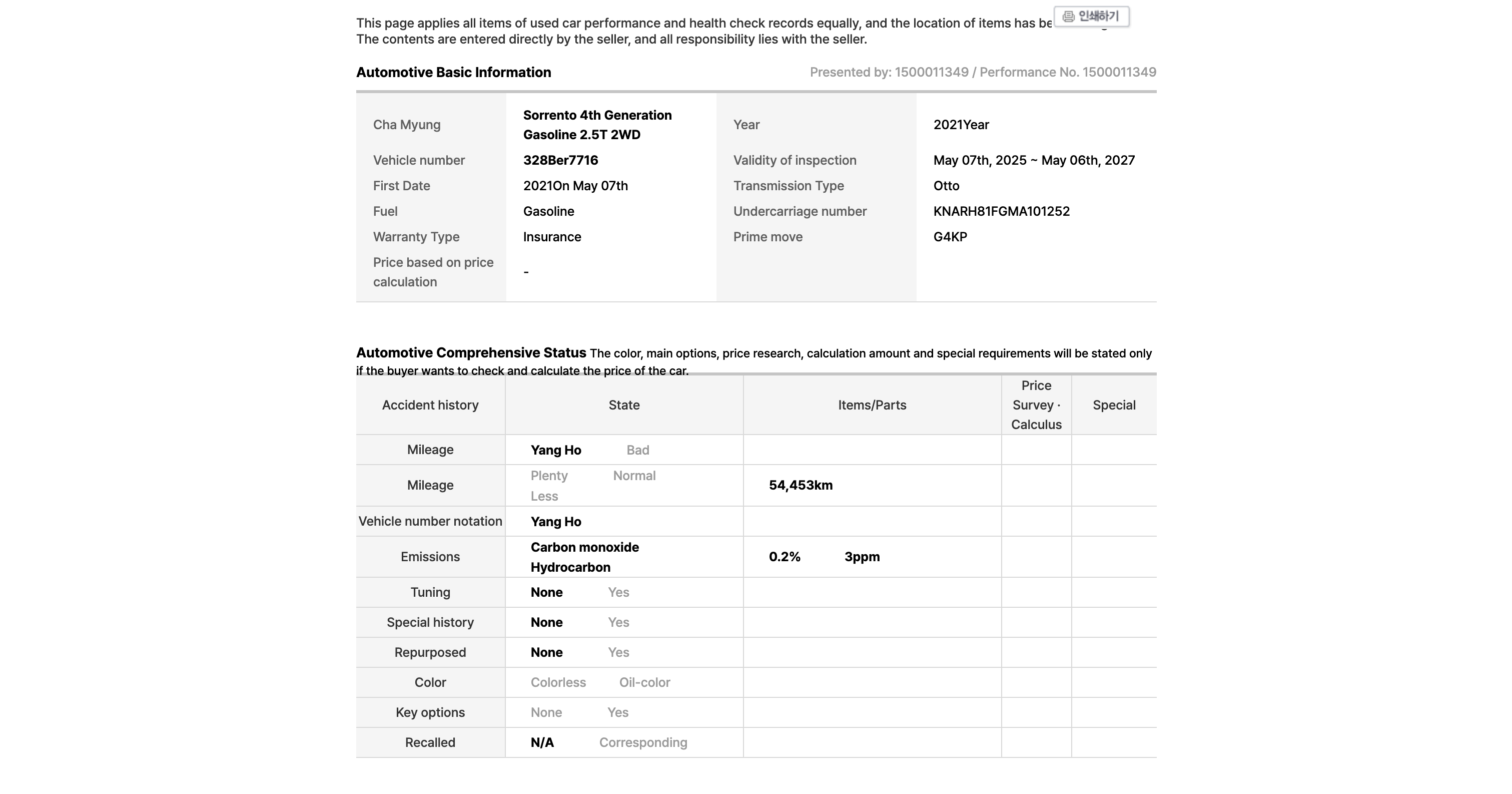Click the Price Survey Calculus column header
This screenshot has width=1512, height=794.
point(1036,405)
